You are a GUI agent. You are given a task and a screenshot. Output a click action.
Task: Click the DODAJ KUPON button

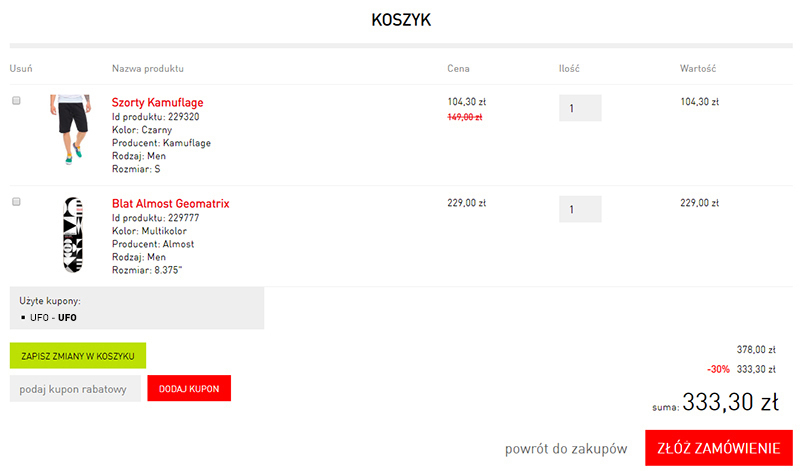(x=189, y=388)
